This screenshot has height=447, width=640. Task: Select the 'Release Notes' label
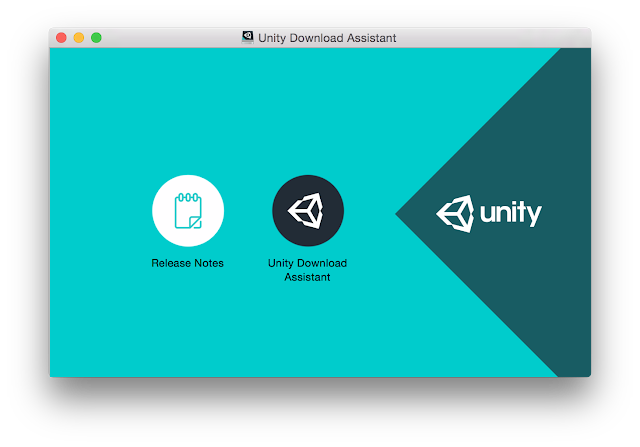tap(187, 263)
